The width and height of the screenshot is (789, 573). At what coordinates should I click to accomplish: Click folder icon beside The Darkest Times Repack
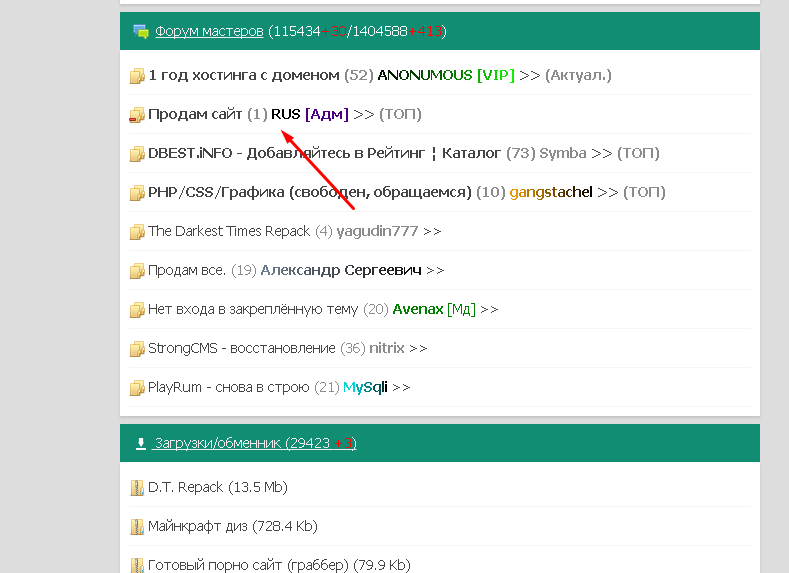[x=137, y=232]
